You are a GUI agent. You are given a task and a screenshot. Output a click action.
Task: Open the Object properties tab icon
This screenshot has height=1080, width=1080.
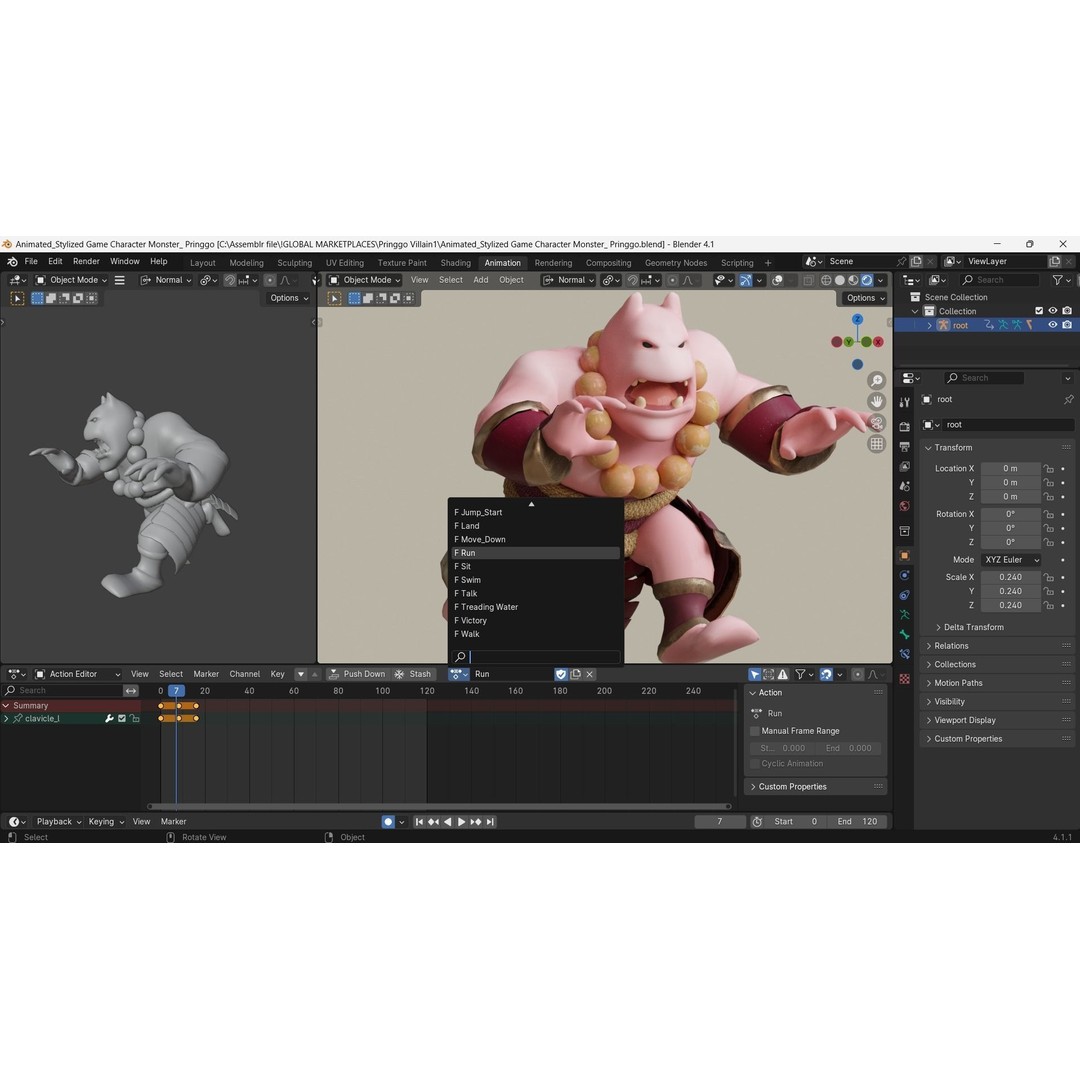[x=904, y=555]
